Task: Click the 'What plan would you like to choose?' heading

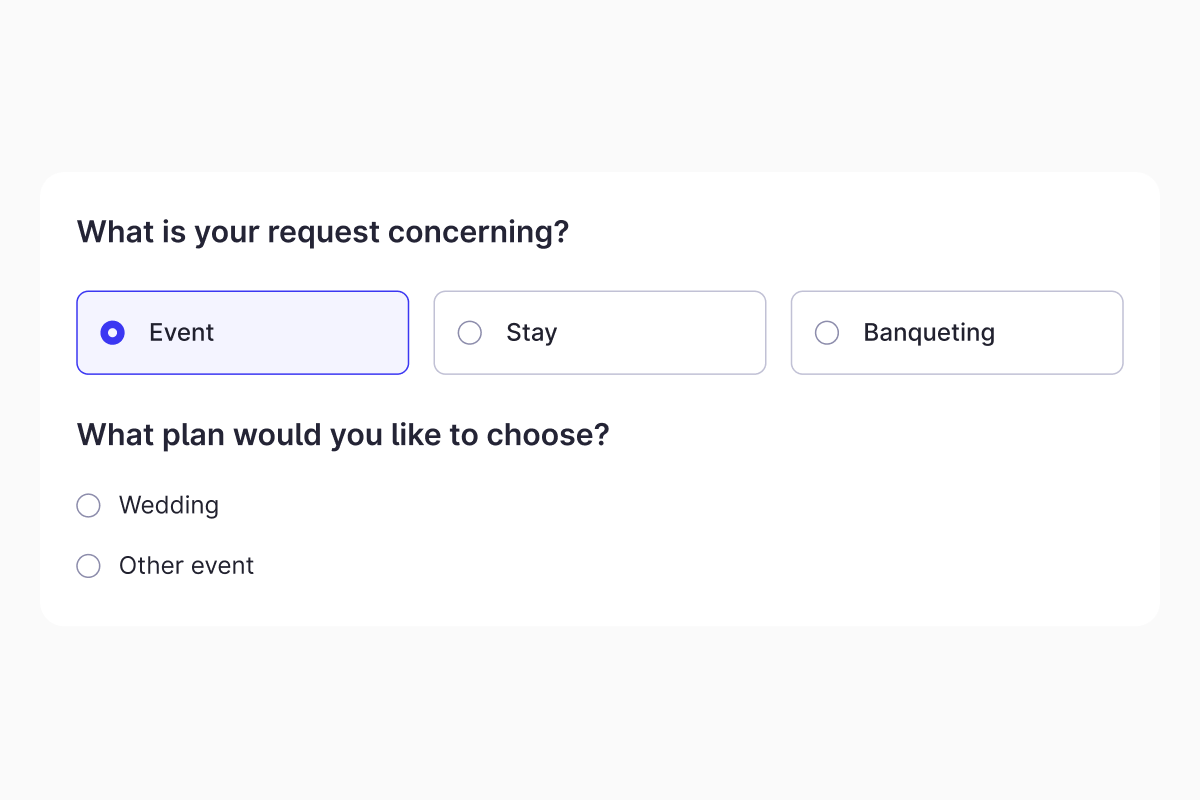Action: [x=343, y=435]
